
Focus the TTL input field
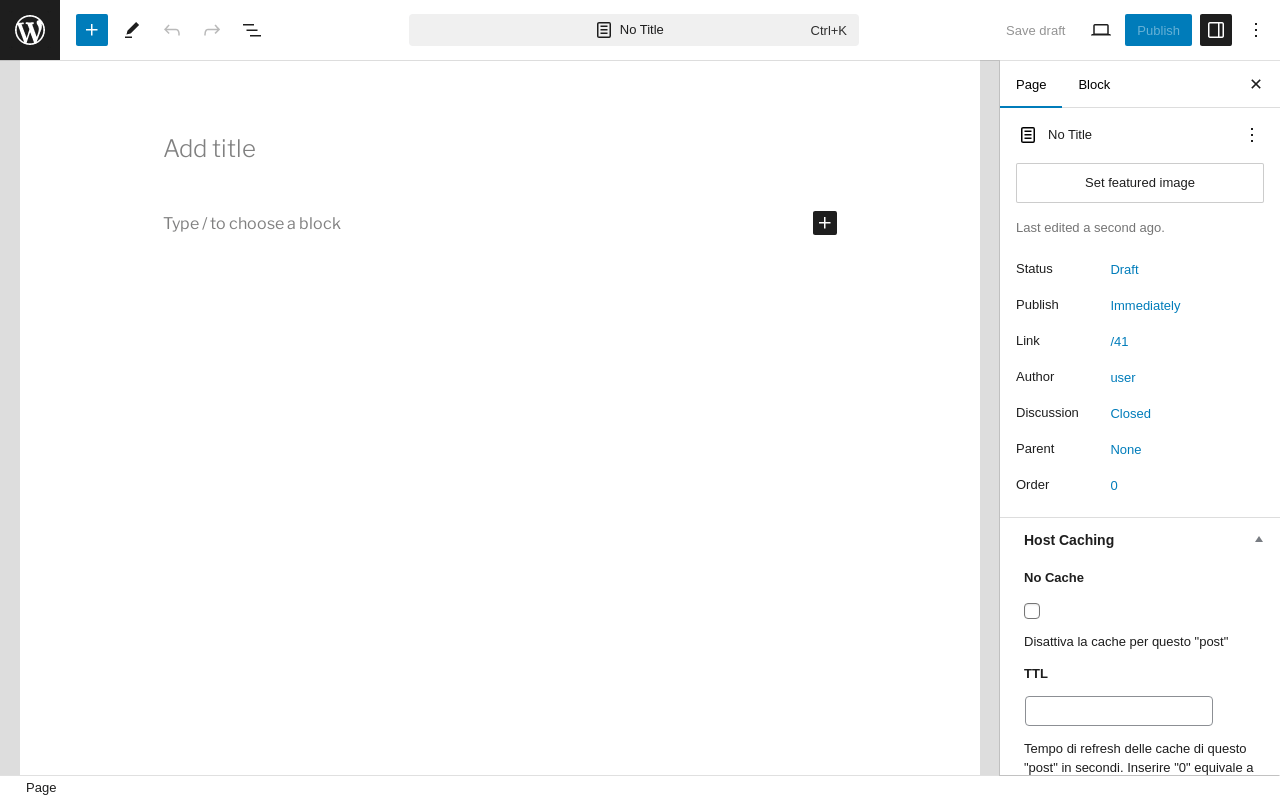point(1119,711)
